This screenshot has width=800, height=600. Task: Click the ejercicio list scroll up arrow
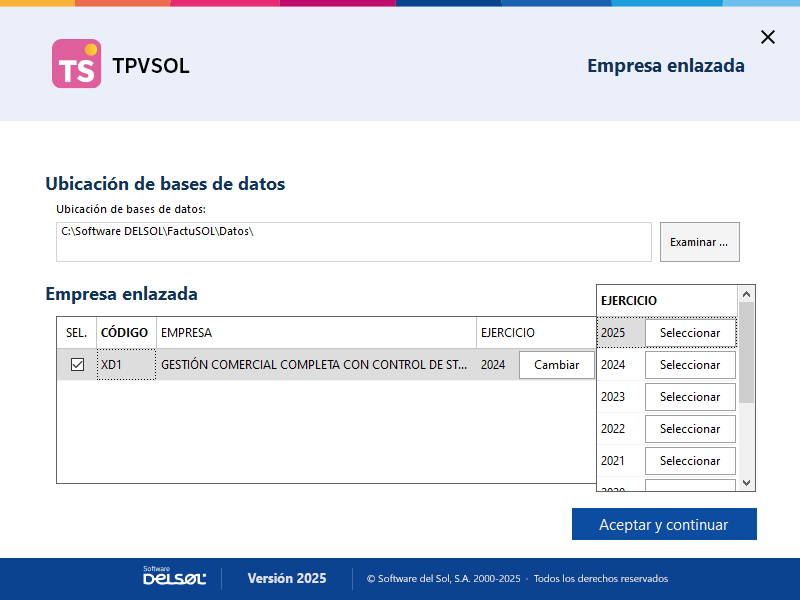coord(746,294)
